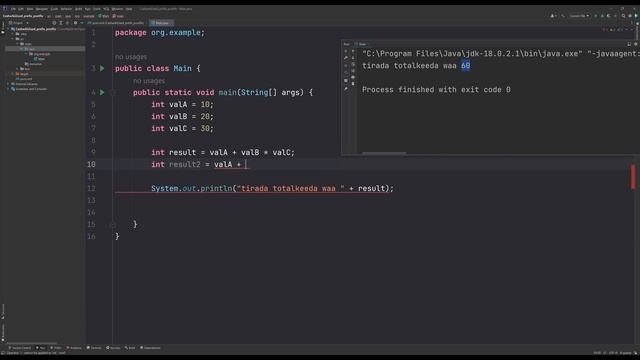Toggle soft-wrap in the Run console
This screenshot has width=640, height=360.
click(x=353, y=64)
